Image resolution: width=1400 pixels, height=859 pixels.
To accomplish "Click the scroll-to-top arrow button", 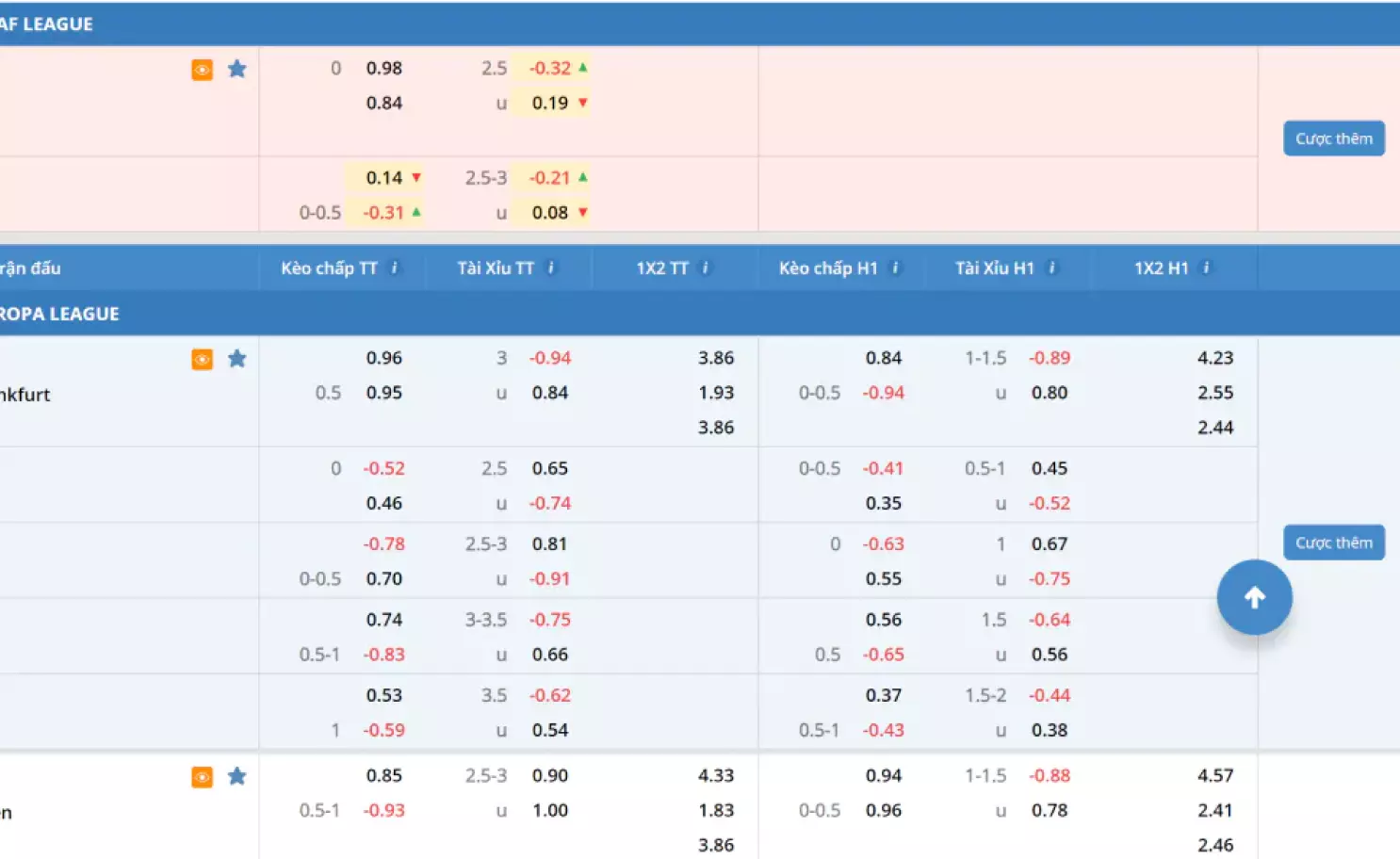I will [1255, 596].
